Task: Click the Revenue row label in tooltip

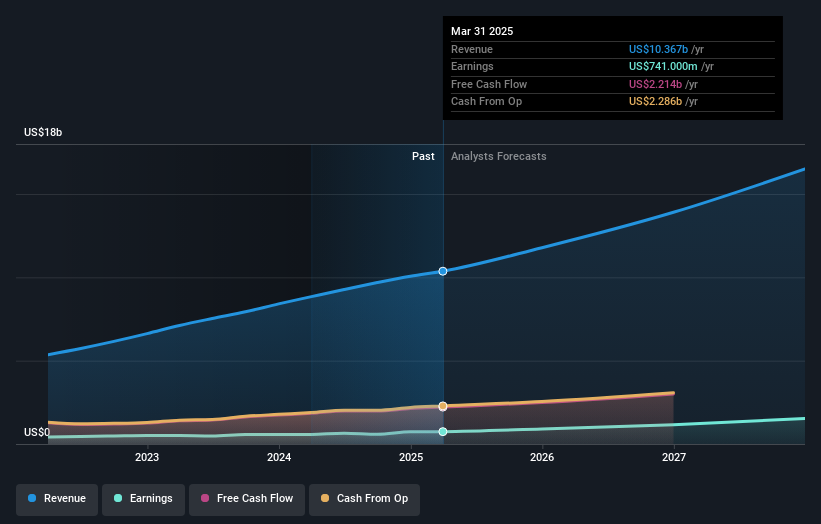Action: [472, 49]
